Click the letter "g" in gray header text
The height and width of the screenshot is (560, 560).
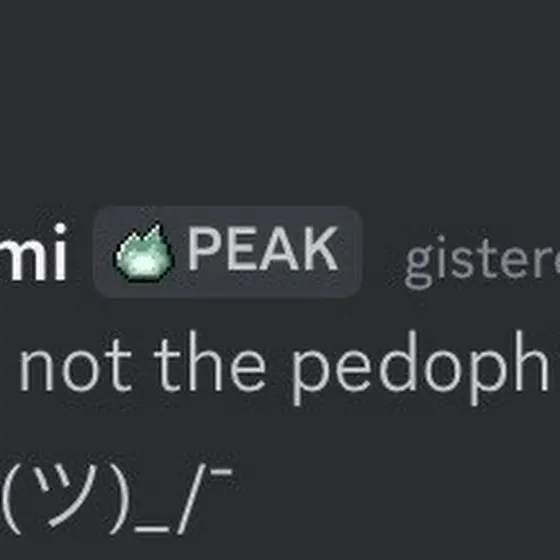click(419, 264)
